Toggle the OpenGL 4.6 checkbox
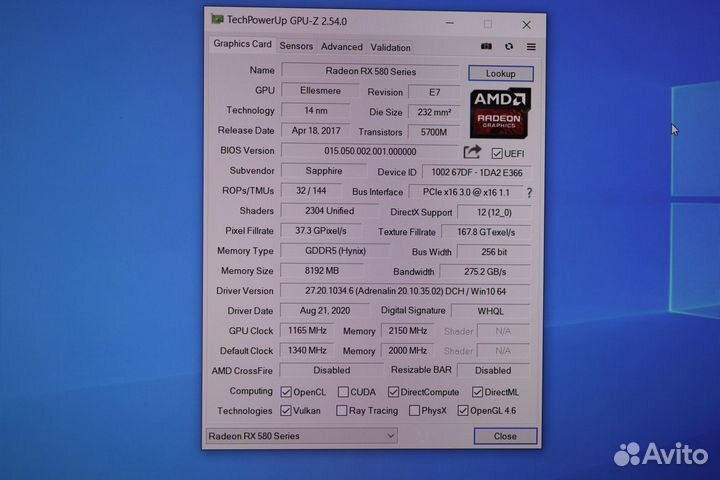Screen dimensions: 720x480 (462, 411)
